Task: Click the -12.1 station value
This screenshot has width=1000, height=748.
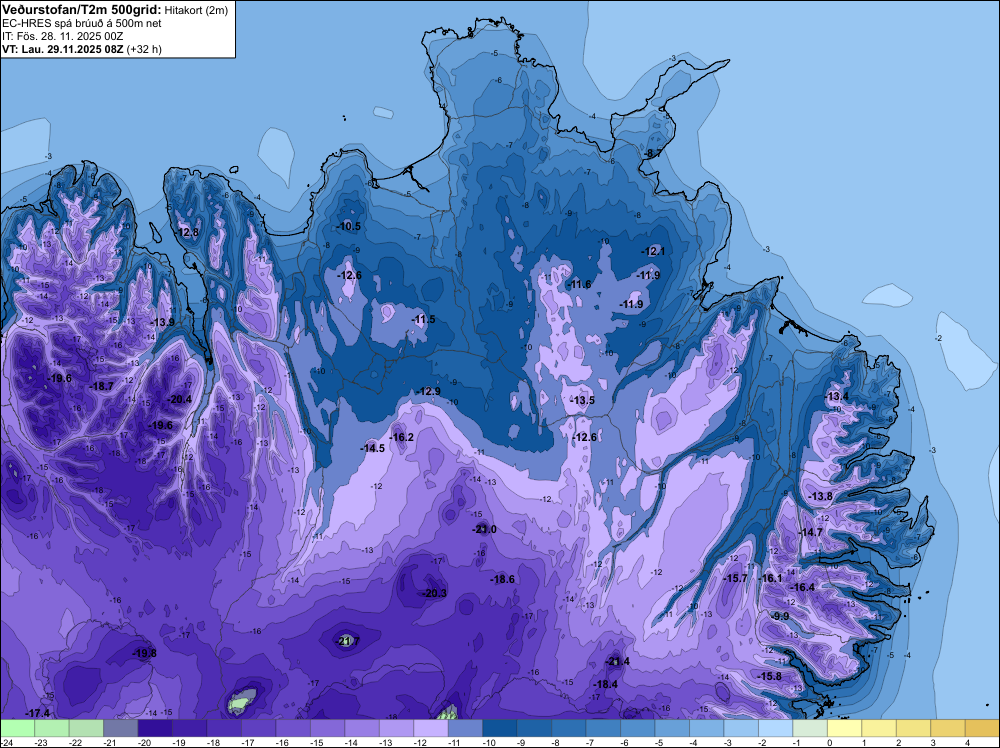Action: (653, 251)
